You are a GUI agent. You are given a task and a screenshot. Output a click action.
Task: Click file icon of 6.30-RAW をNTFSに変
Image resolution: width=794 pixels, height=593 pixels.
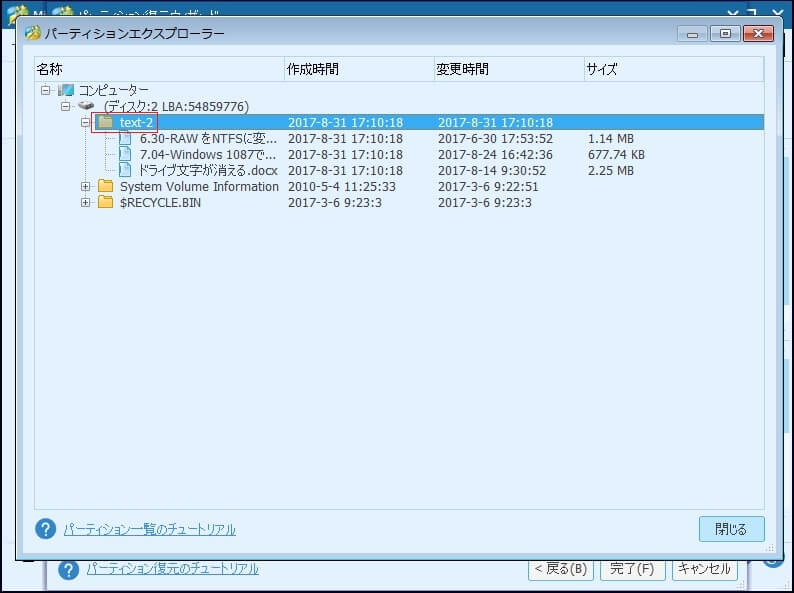click(125, 138)
